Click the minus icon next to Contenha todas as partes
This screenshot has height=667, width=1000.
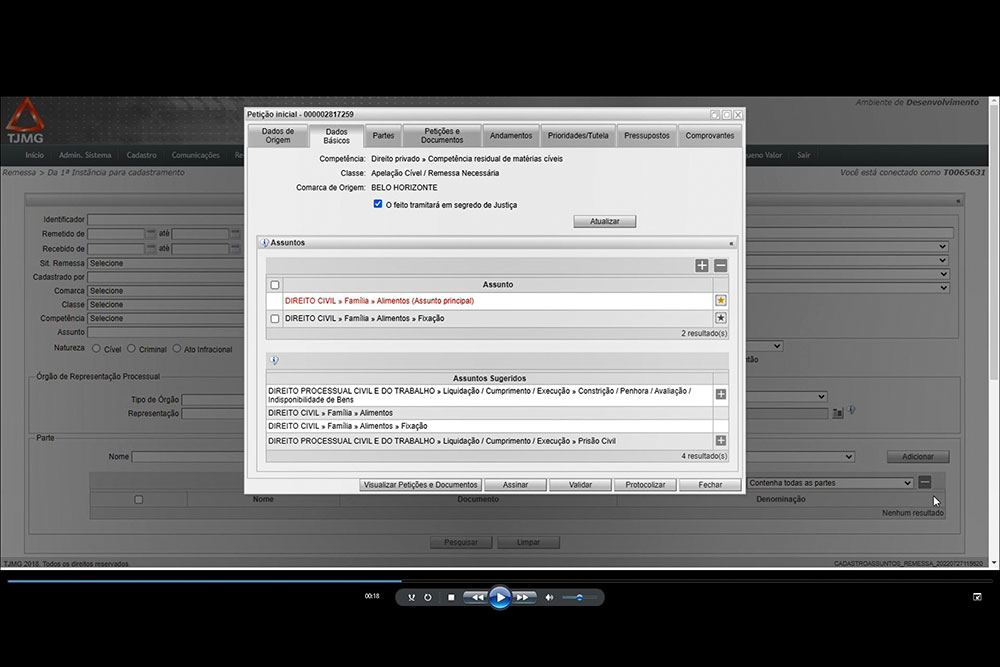925,482
